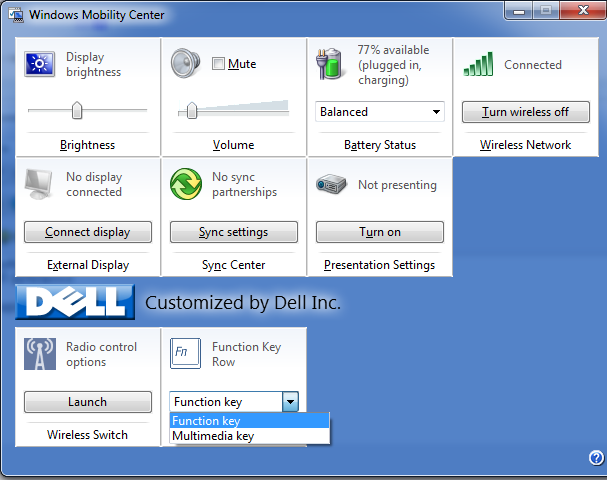Click the Not presenting status text
Screen dimensions: 607x480
point(397,185)
